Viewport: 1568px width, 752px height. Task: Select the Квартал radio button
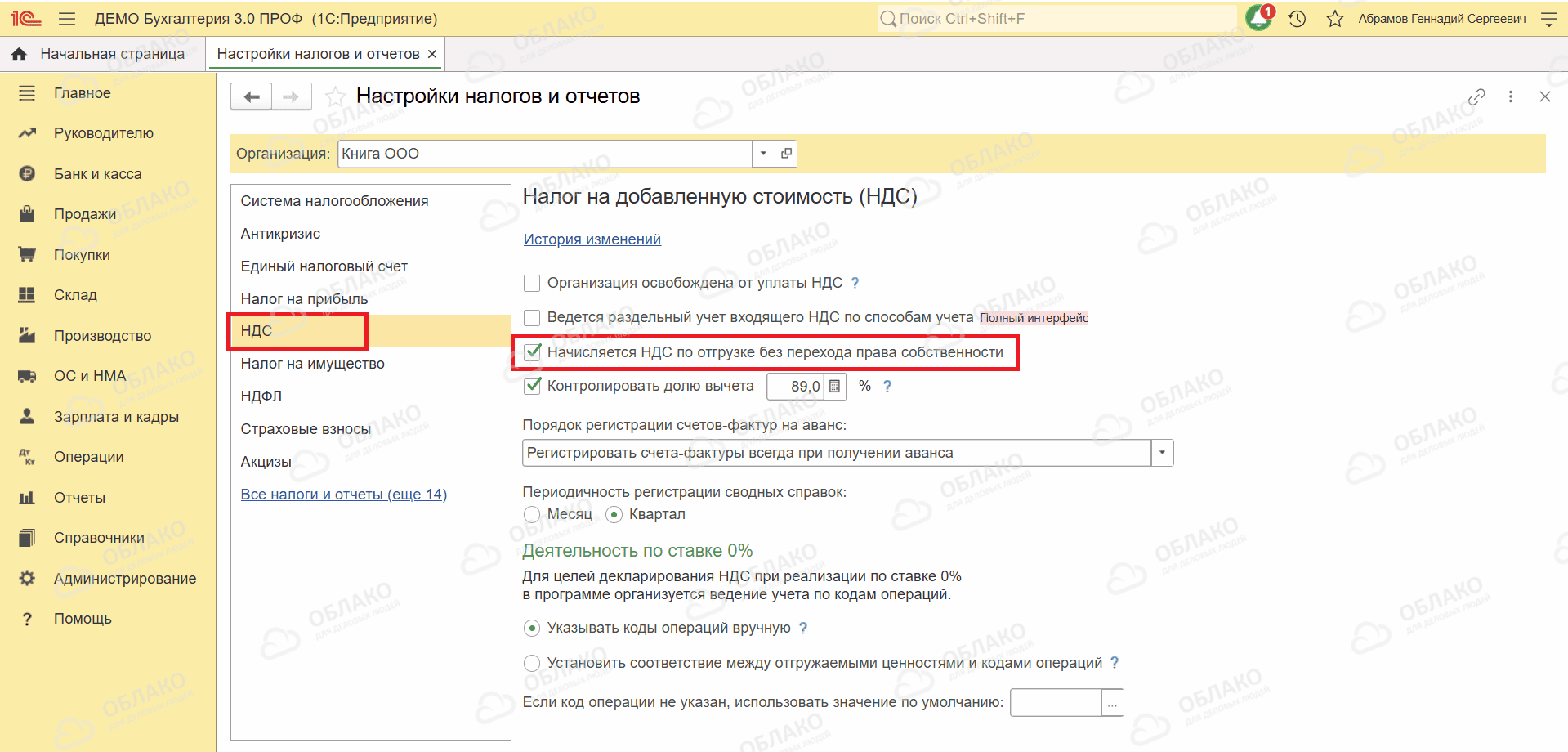tap(614, 515)
